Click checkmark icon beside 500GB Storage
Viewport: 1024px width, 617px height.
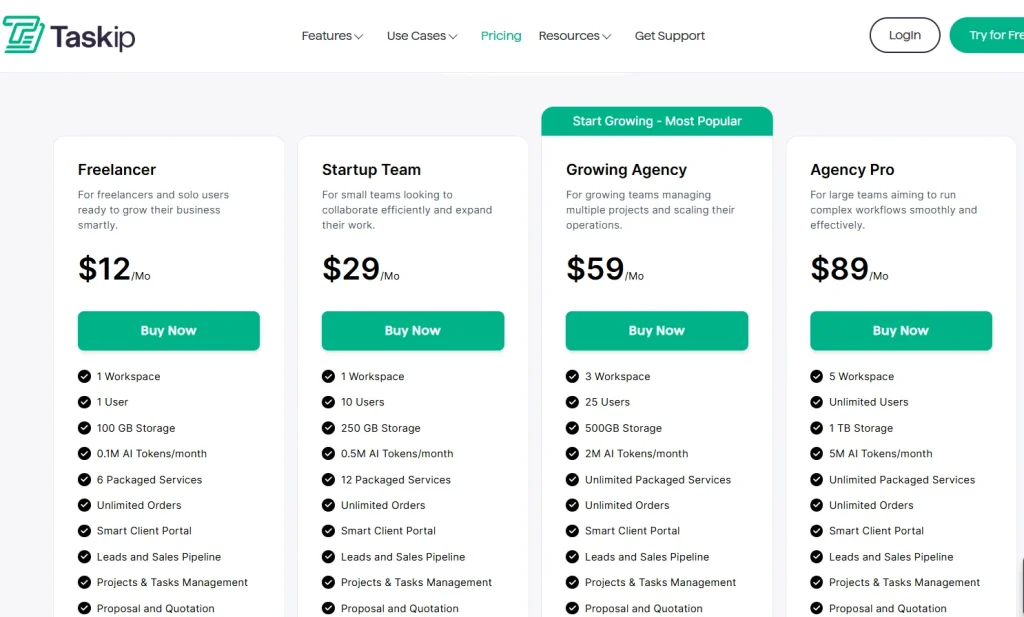coord(572,428)
